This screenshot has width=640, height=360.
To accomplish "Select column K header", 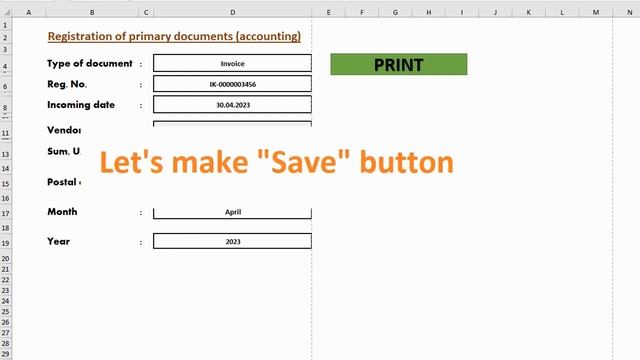I will tap(529, 12).
